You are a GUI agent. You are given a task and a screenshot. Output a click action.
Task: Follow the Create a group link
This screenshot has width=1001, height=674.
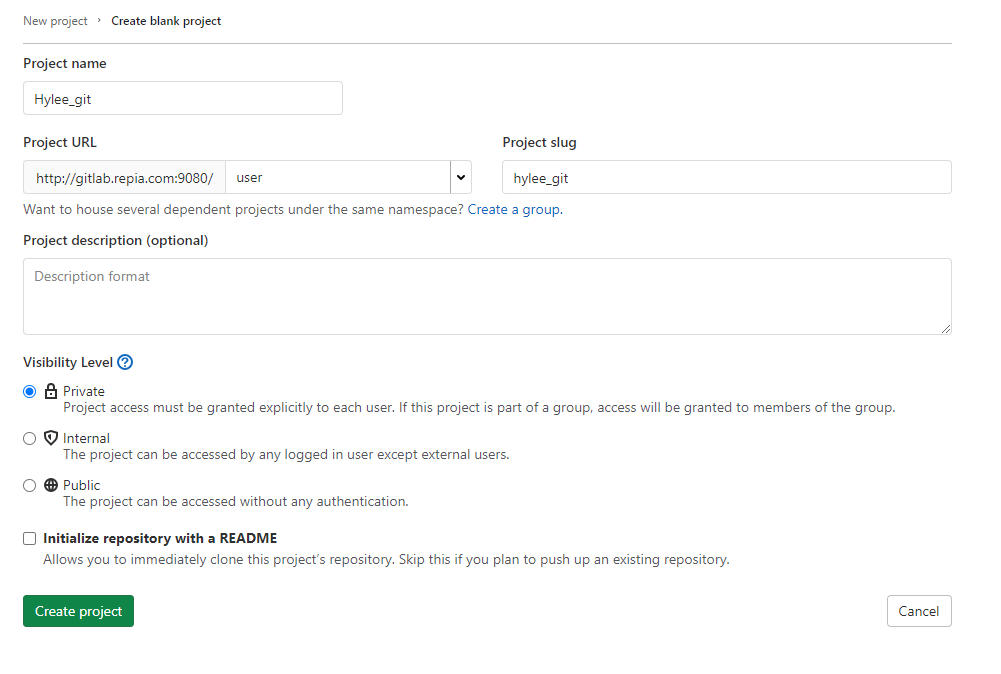513,210
